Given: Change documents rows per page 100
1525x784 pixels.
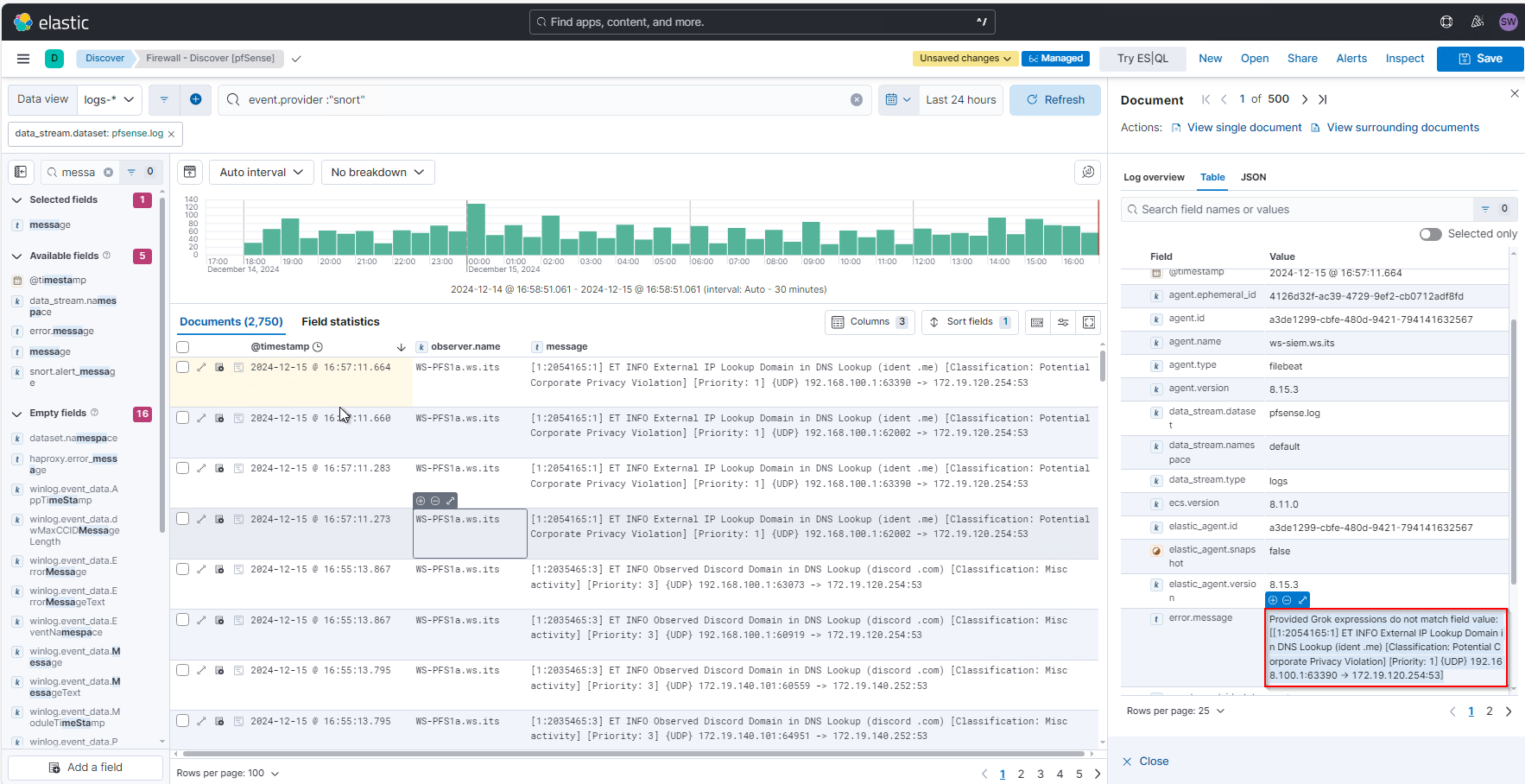Looking at the screenshot, I should pos(228,774).
